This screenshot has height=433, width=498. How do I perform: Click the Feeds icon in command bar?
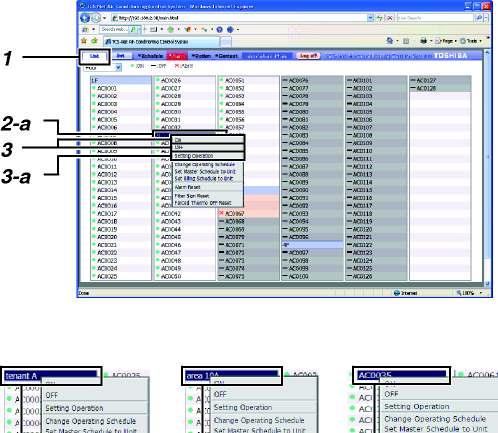coord(406,41)
